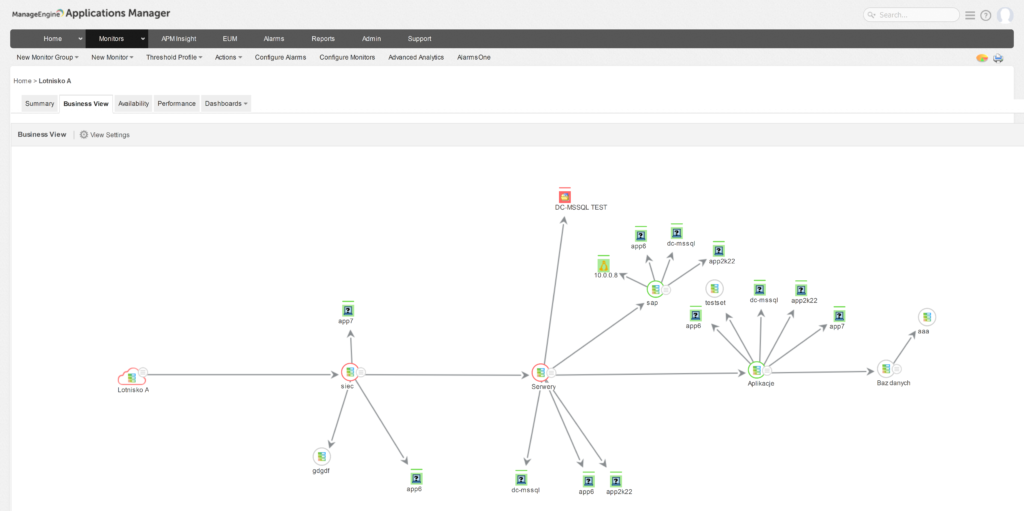
Task: Click the Serwery group node icon
Action: tap(541, 373)
